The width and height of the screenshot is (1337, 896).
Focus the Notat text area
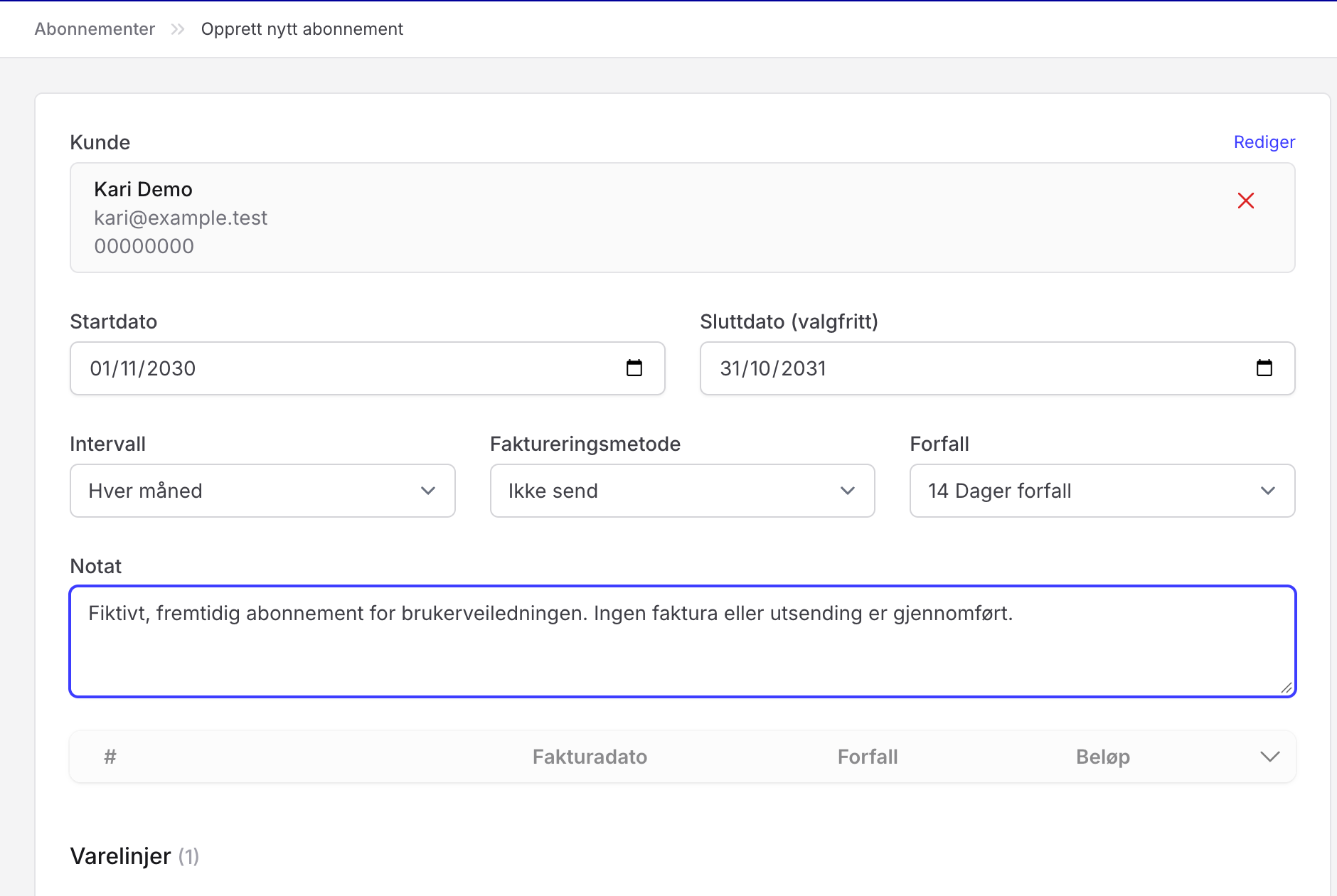click(x=683, y=641)
